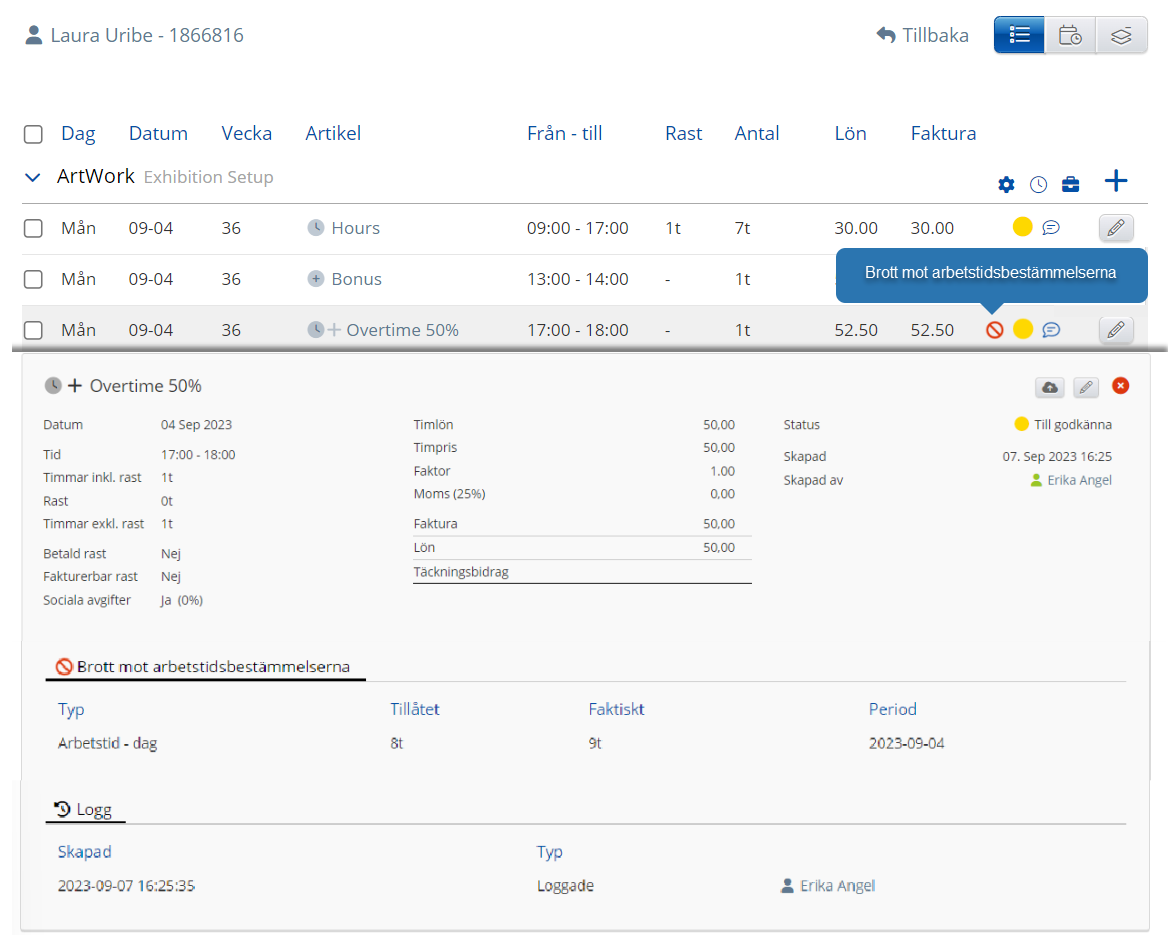Image resolution: width=1168 pixels, height=935 pixels.
Task: Click the Täckningsbidrag row label
Action: point(461,572)
